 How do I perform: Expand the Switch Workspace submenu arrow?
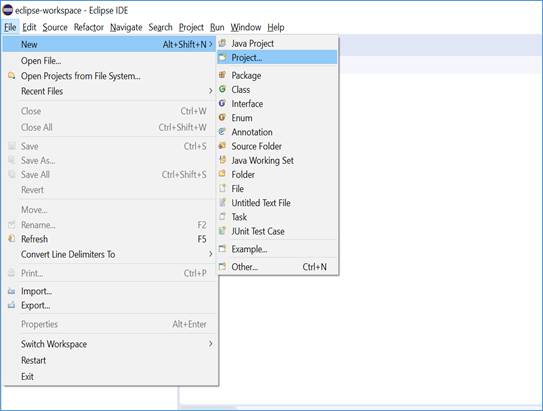[x=211, y=344]
